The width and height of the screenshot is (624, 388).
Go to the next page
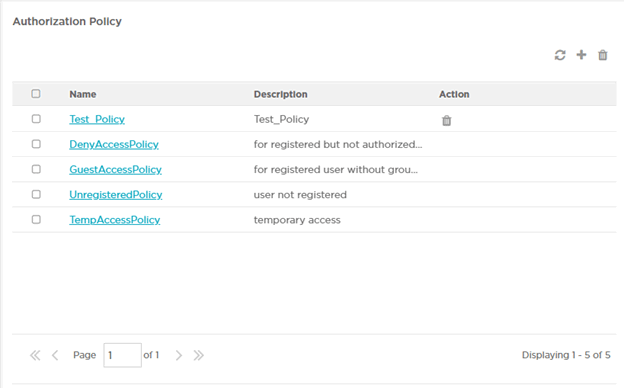pos(179,355)
